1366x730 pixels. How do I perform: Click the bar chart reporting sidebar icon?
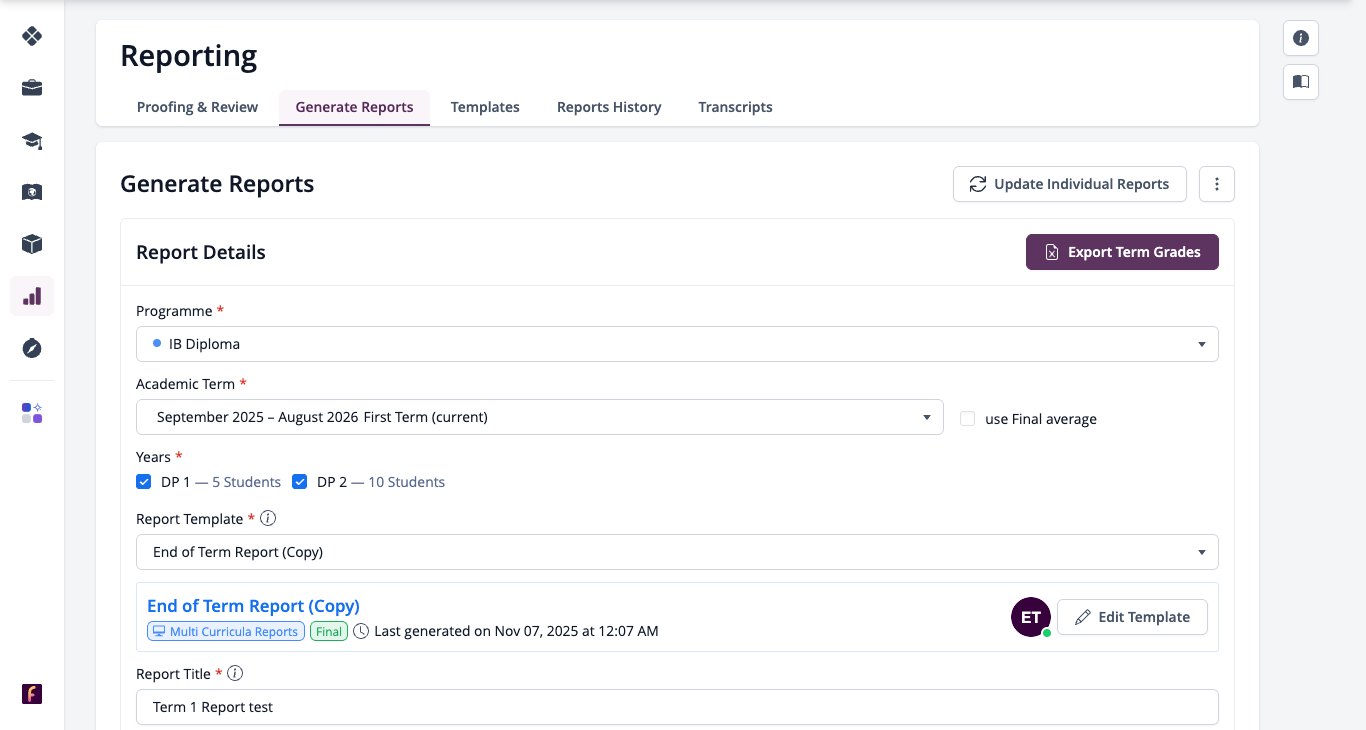[x=32, y=296]
